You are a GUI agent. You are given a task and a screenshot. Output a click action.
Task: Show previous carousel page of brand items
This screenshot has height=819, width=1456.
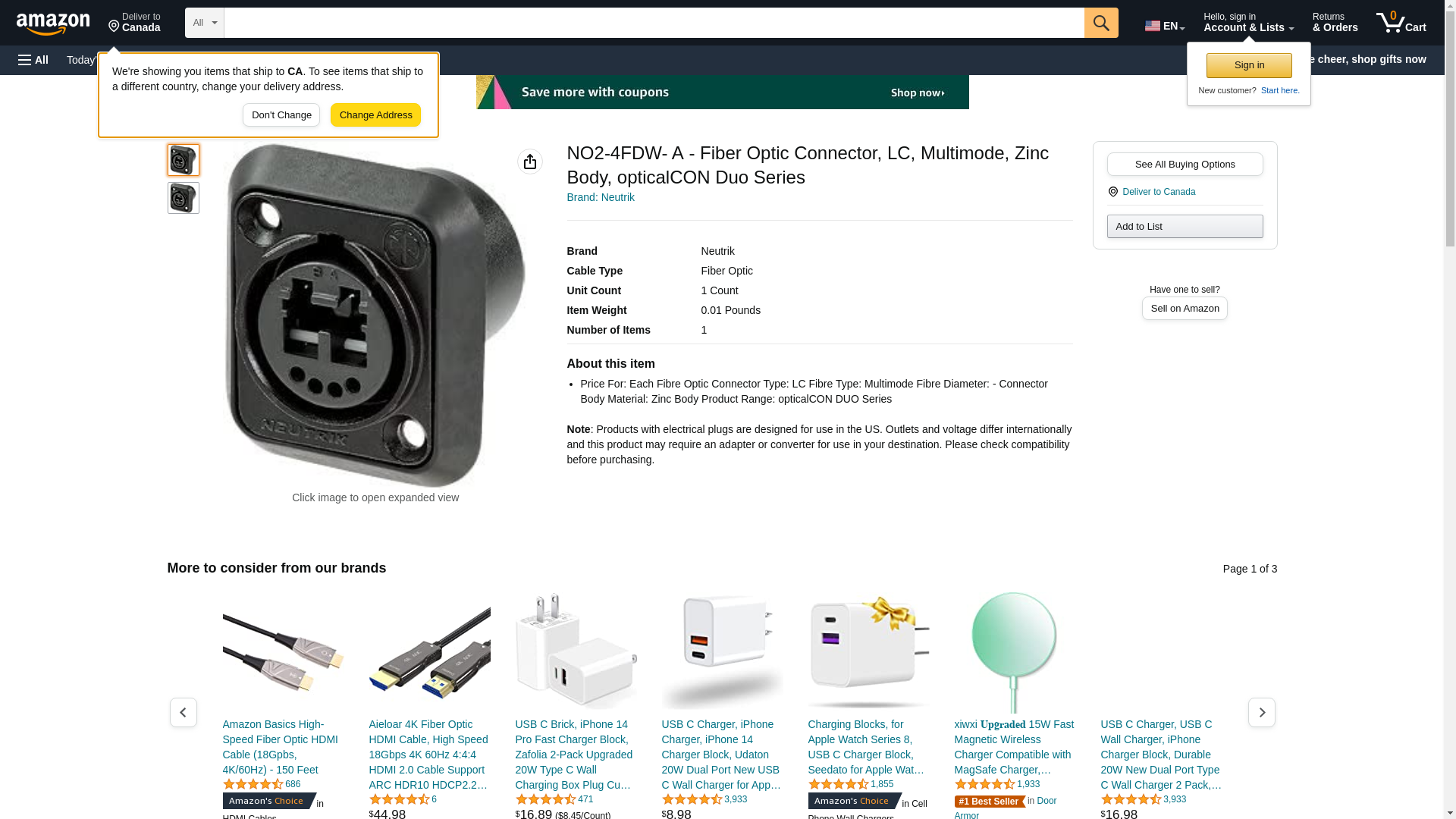pos(183,712)
